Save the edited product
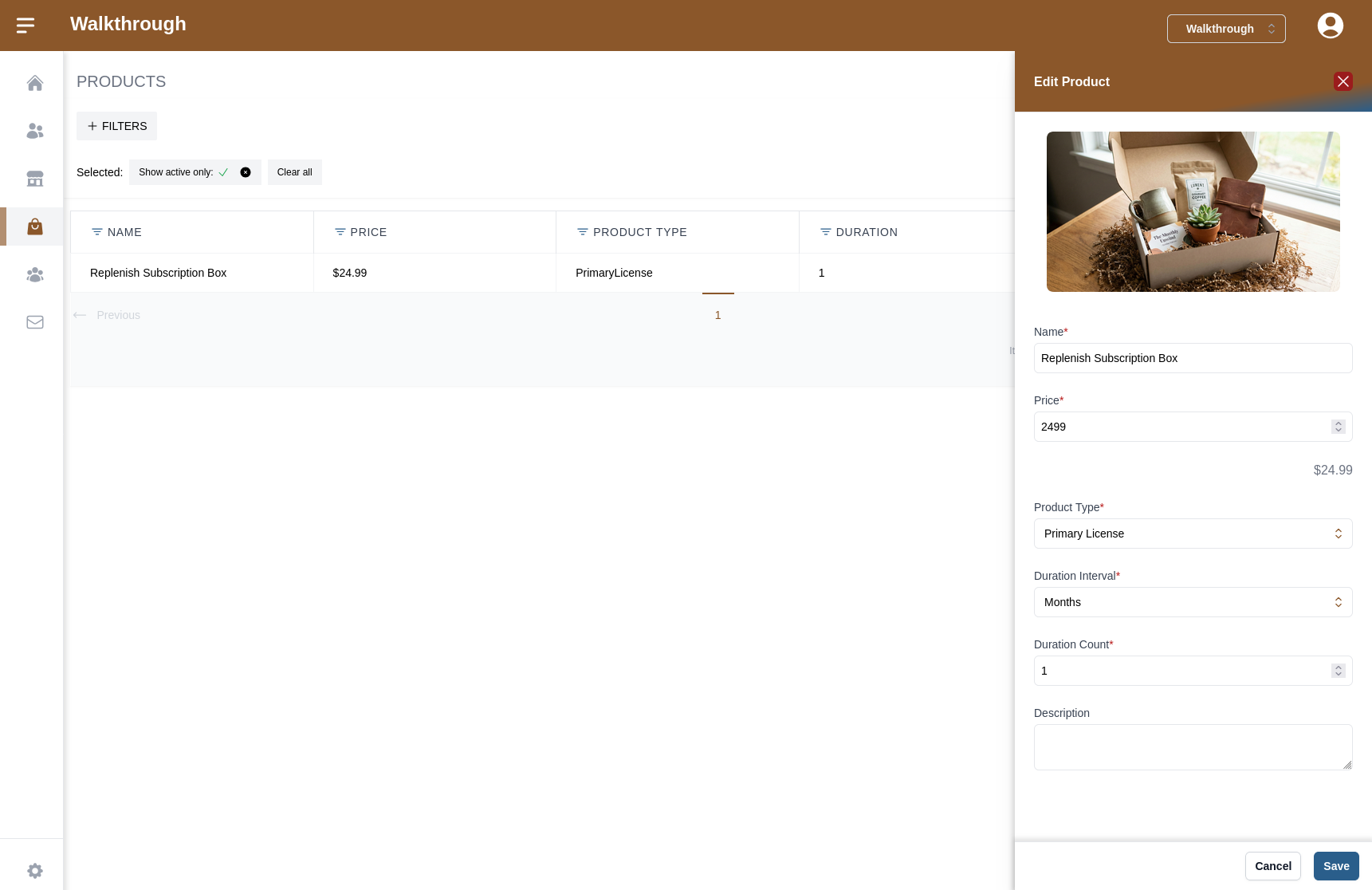 [x=1335, y=866]
